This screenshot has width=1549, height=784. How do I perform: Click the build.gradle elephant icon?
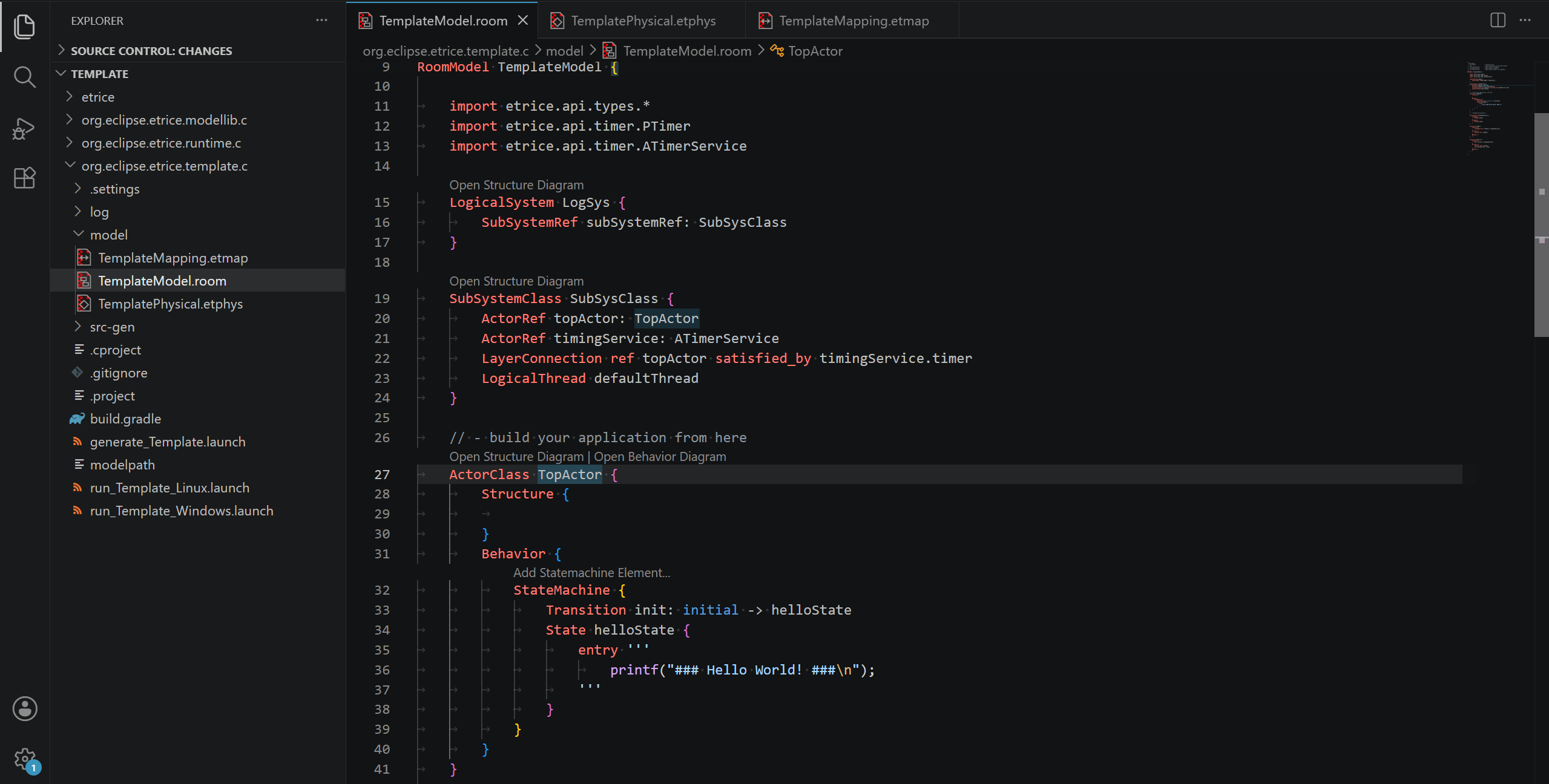(77, 419)
